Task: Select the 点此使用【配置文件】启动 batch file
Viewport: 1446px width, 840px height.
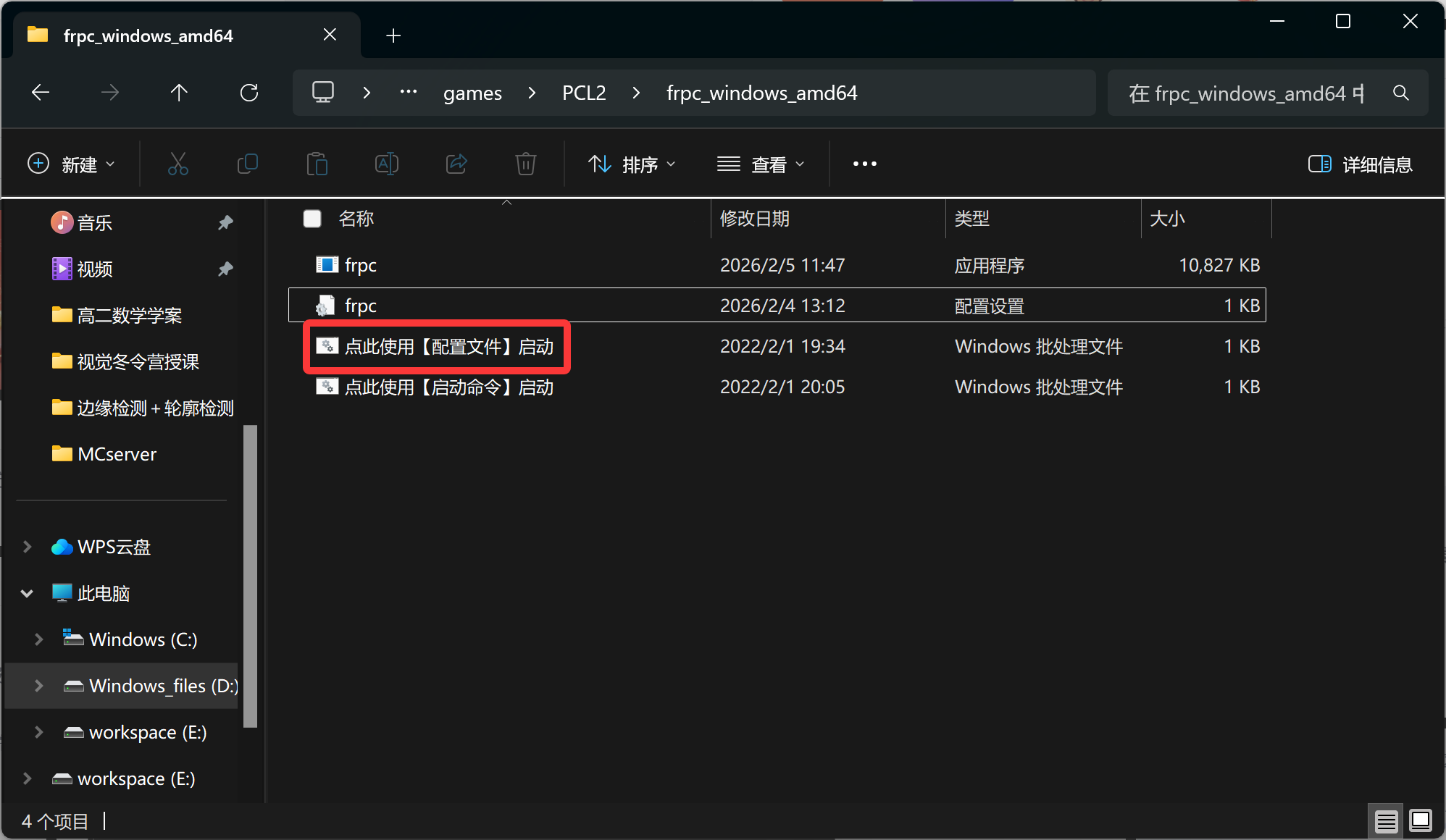Action: click(x=448, y=347)
